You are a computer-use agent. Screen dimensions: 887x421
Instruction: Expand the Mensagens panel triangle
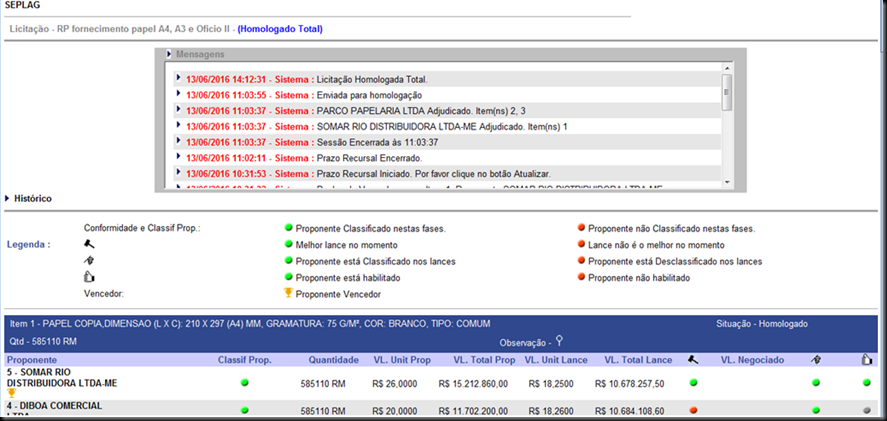[170, 54]
